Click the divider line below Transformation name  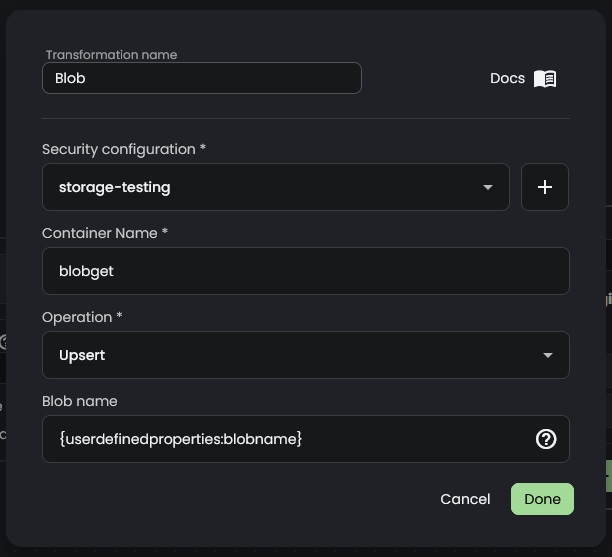click(305, 118)
